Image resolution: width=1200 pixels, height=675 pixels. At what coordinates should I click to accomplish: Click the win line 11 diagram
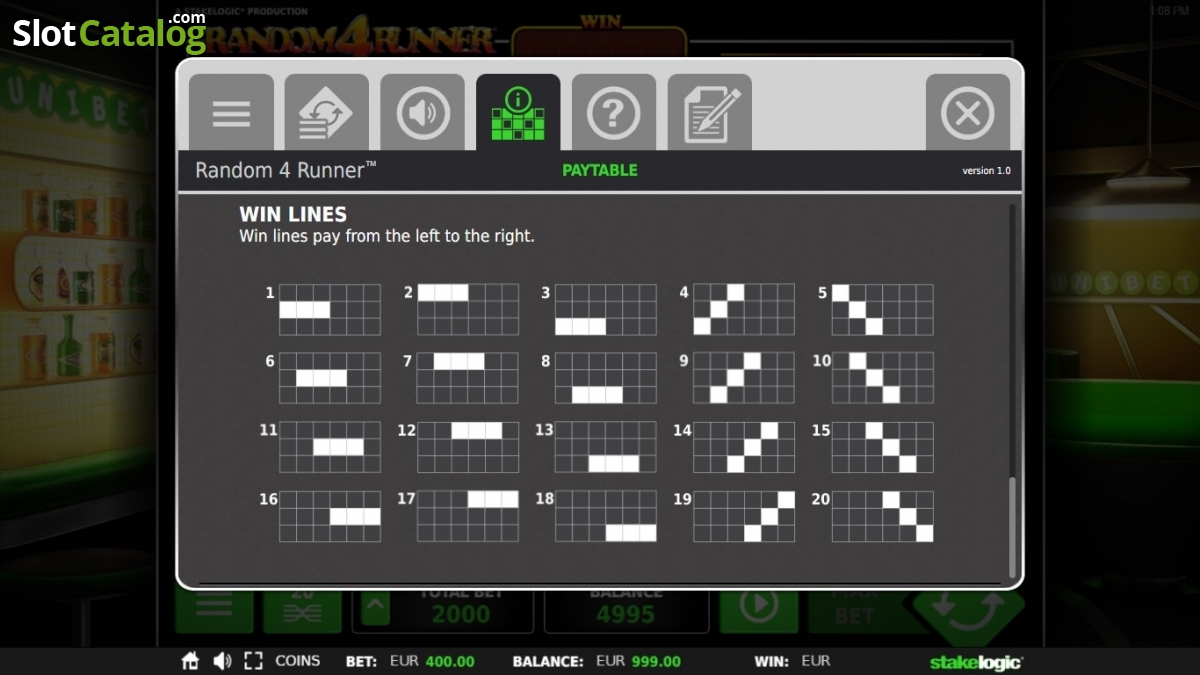point(330,447)
